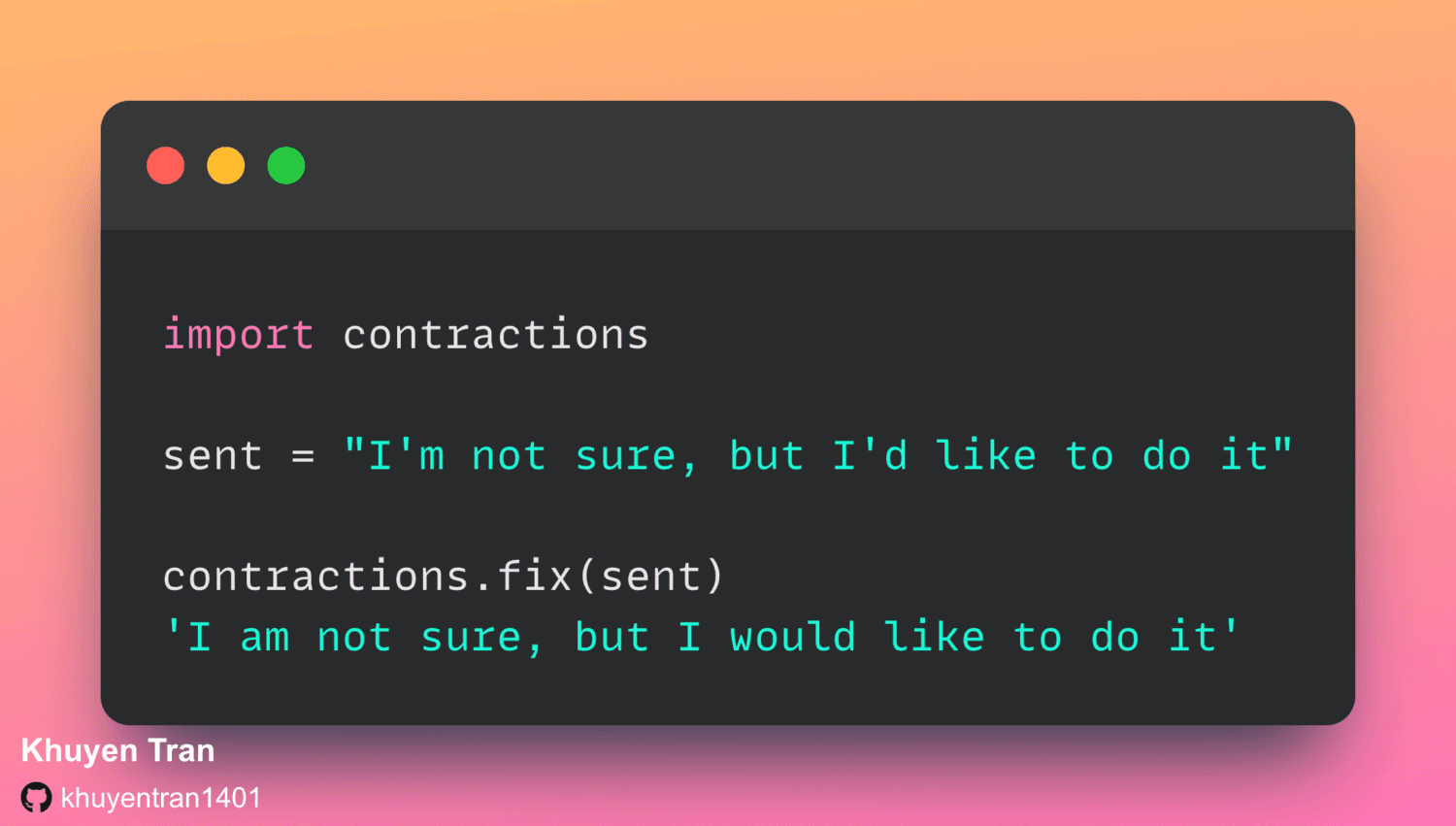Click the Khuyen Tran author name
Screen dimensions: 1456x826
pos(117,750)
